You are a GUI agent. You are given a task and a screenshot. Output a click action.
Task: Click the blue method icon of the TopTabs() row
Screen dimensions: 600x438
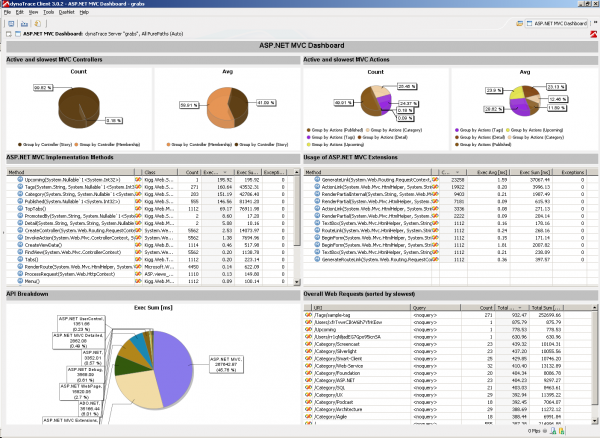[20, 208]
